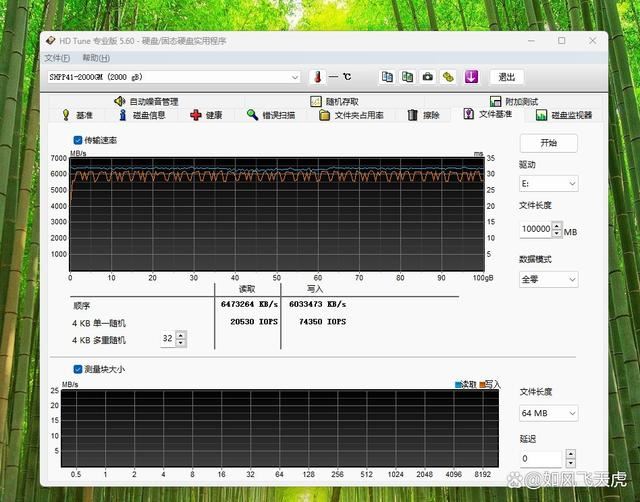Click the sequential write value 6033473 KB/s
This screenshot has width=640, height=502.
318,304
